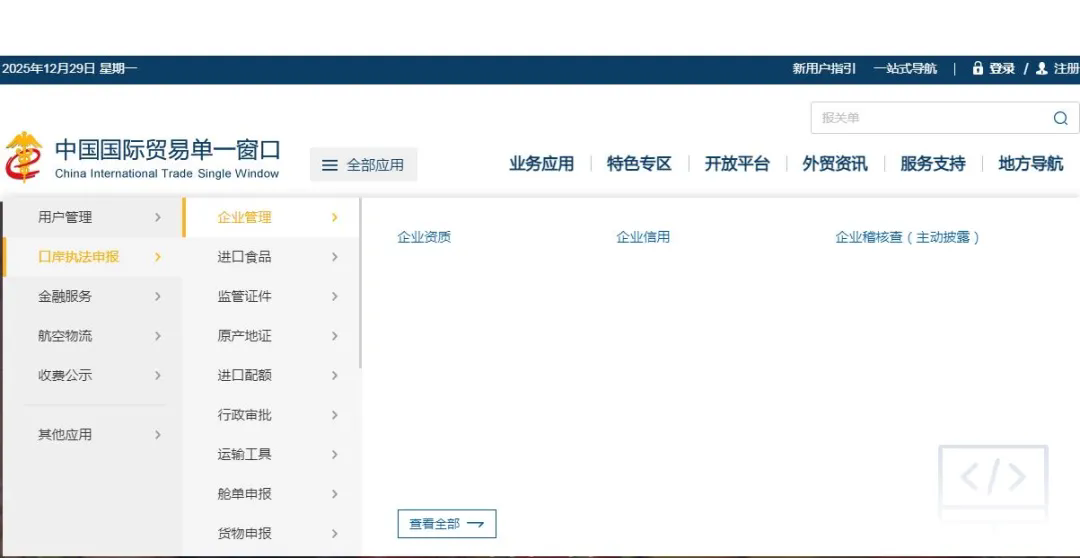
Task: Expand the 货物申报 chevron
Action: (334, 534)
